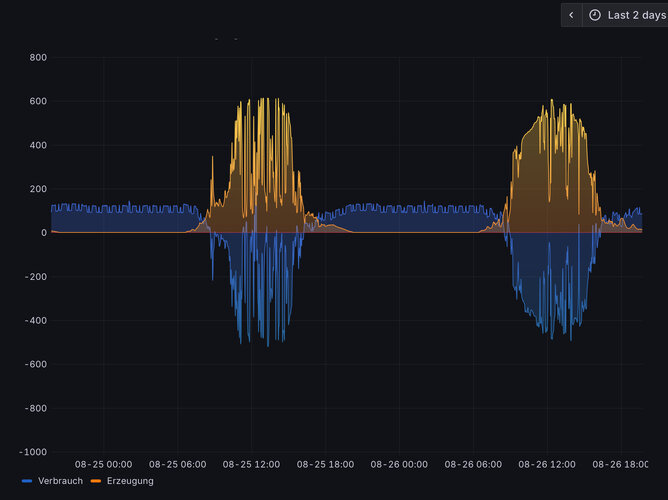Click the 08-25 06:00 x-axis time label

[x=178, y=464]
